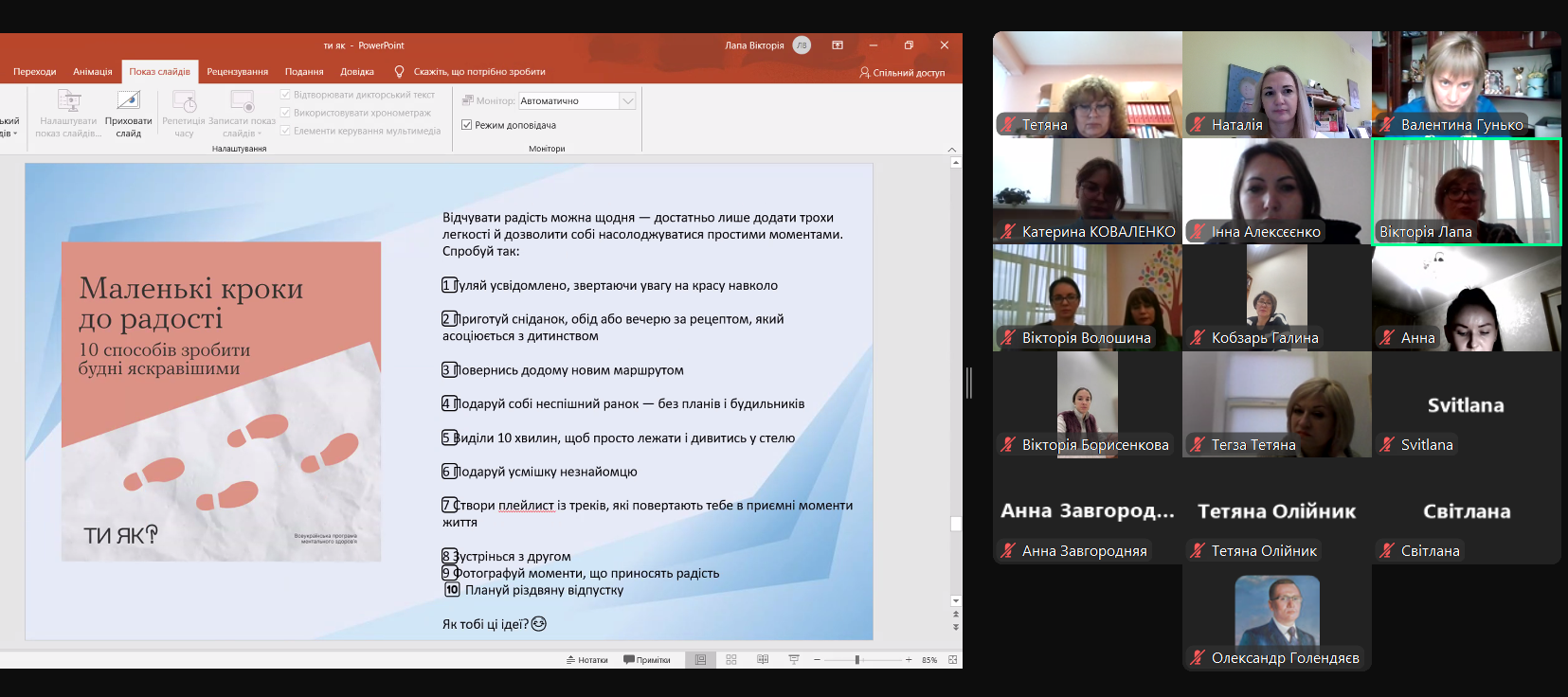Click the Next Slide double arrow
1568x697 pixels.
click(x=956, y=627)
